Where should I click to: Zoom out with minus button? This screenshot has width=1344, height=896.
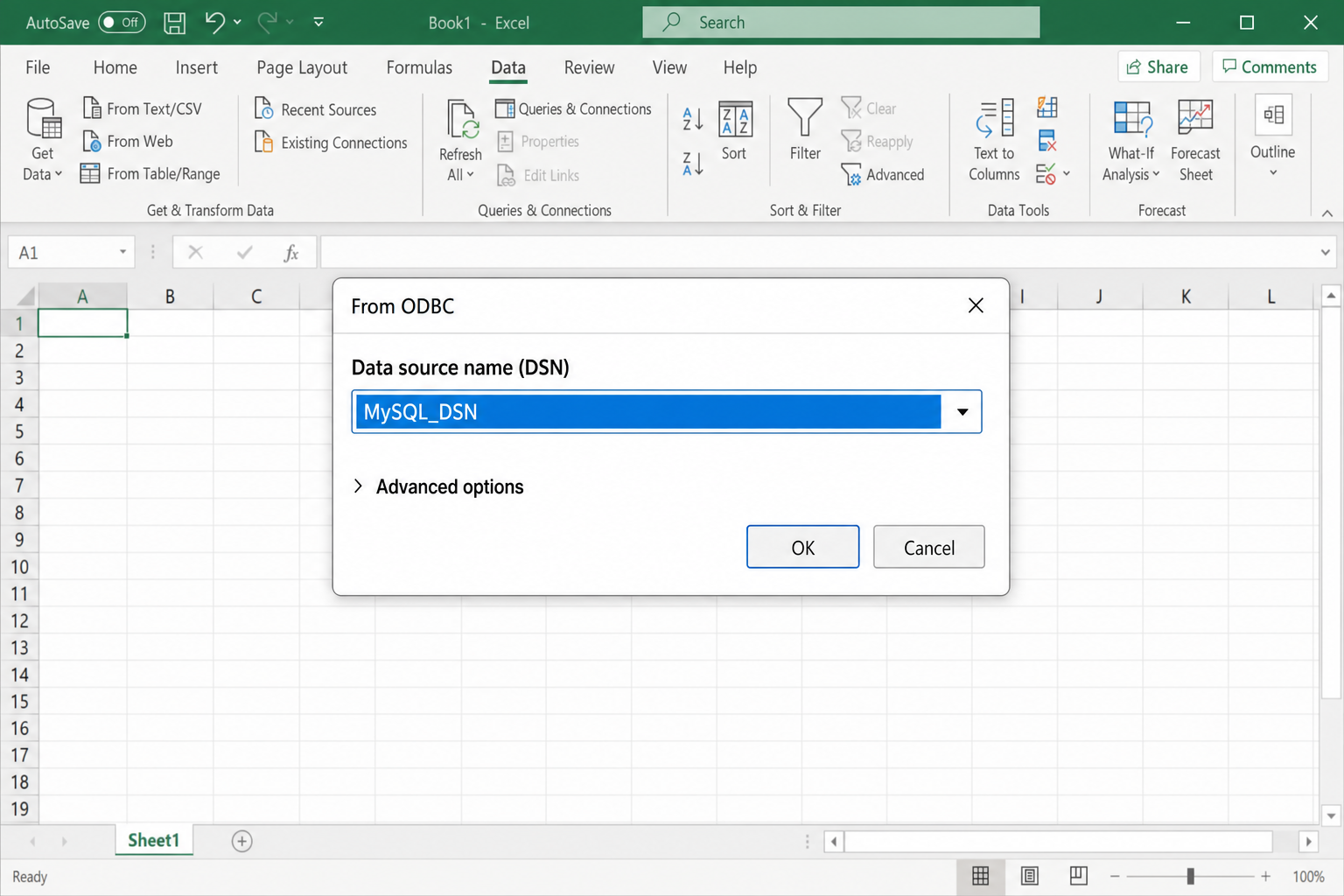click(x=1115, y=876)
